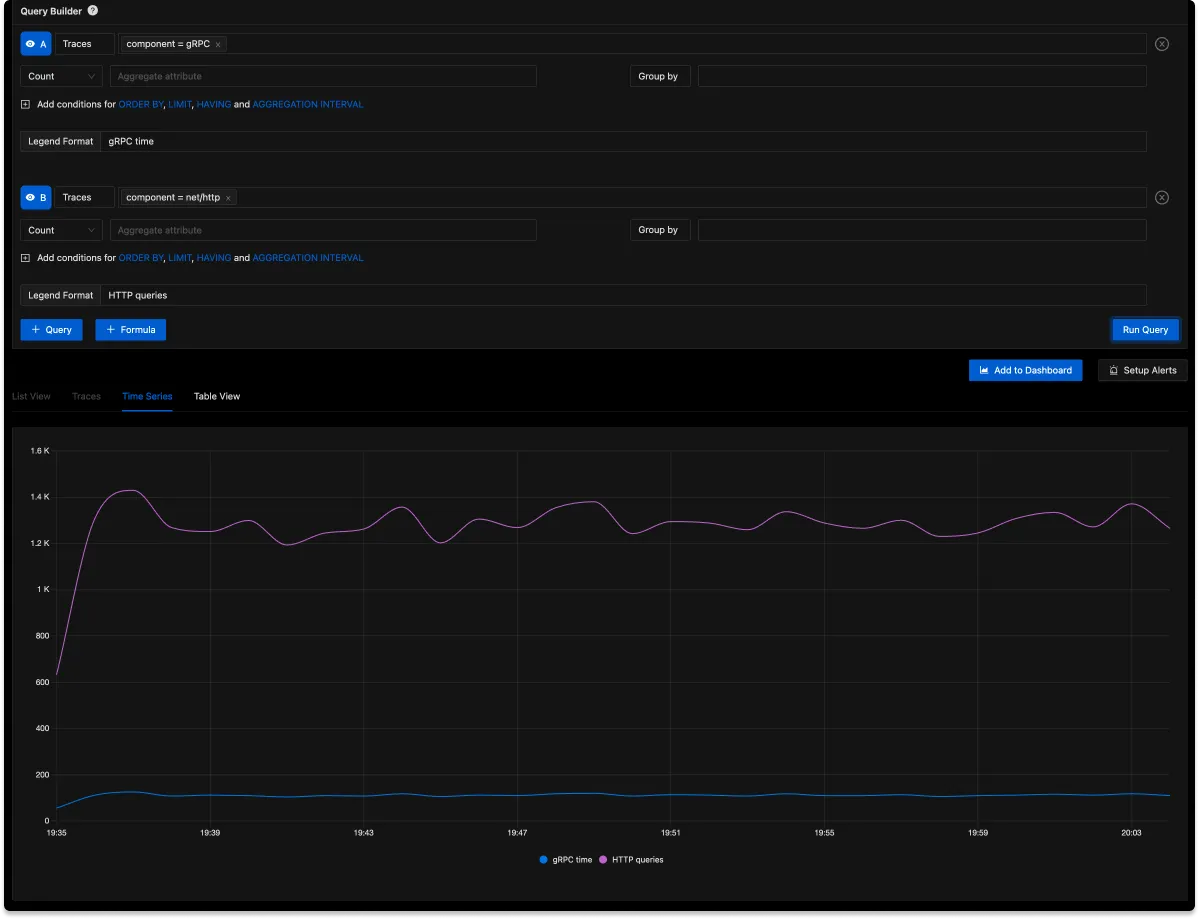Click HAVING link in query A
The height and width of the screenshot is (919, 1199).
(x=213, y=104)
